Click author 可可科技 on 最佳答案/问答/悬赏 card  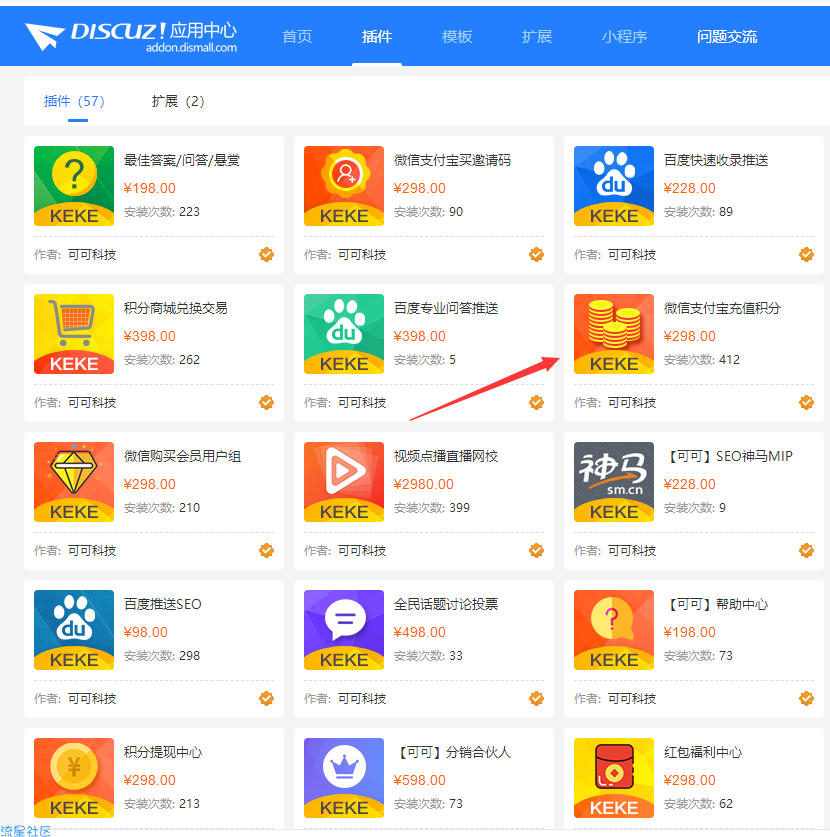tap(92, 255)
